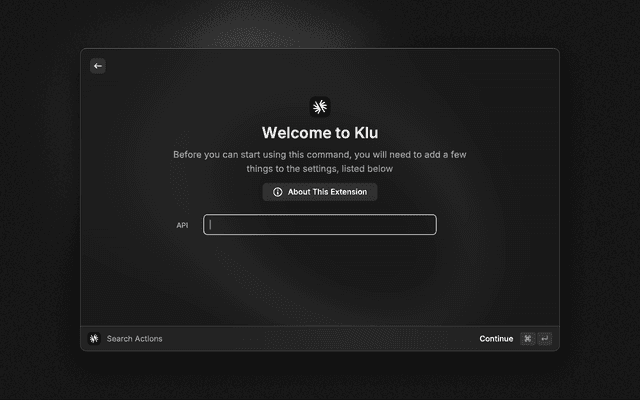
Task: Click the Return key shortcut icon
Action: click(x=545, y=339)
